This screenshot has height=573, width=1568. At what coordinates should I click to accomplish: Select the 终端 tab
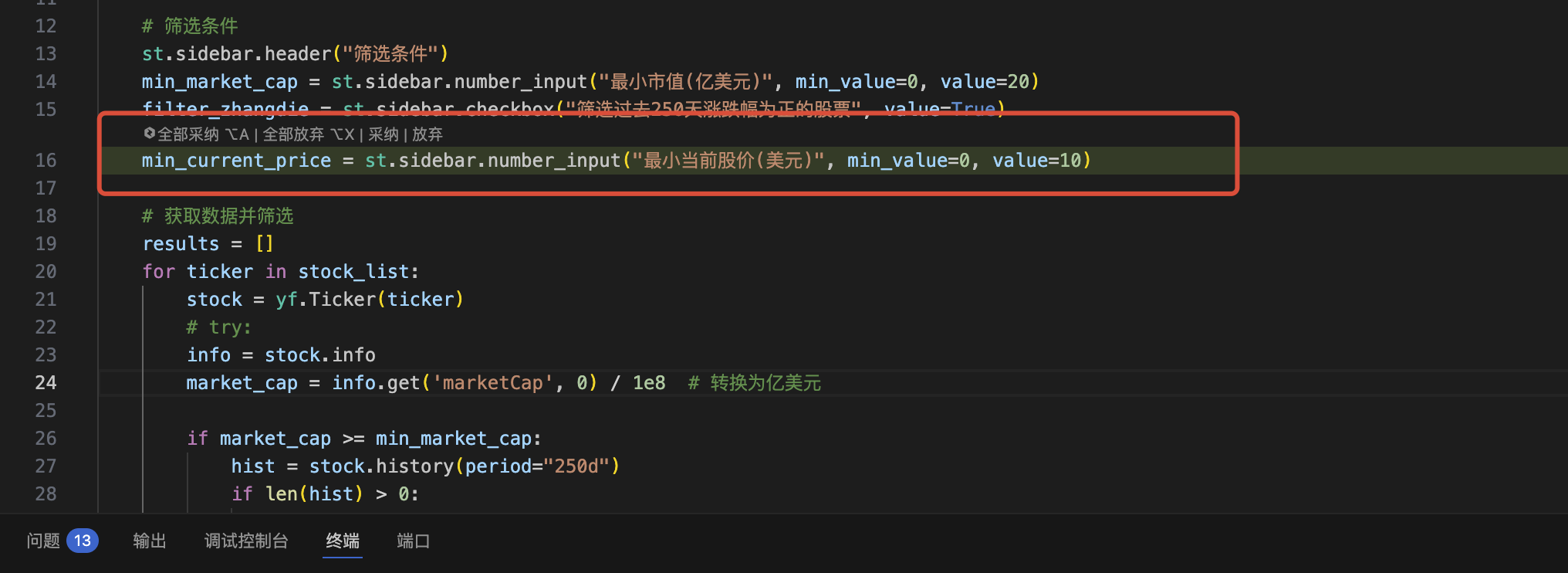coord(342,541)
